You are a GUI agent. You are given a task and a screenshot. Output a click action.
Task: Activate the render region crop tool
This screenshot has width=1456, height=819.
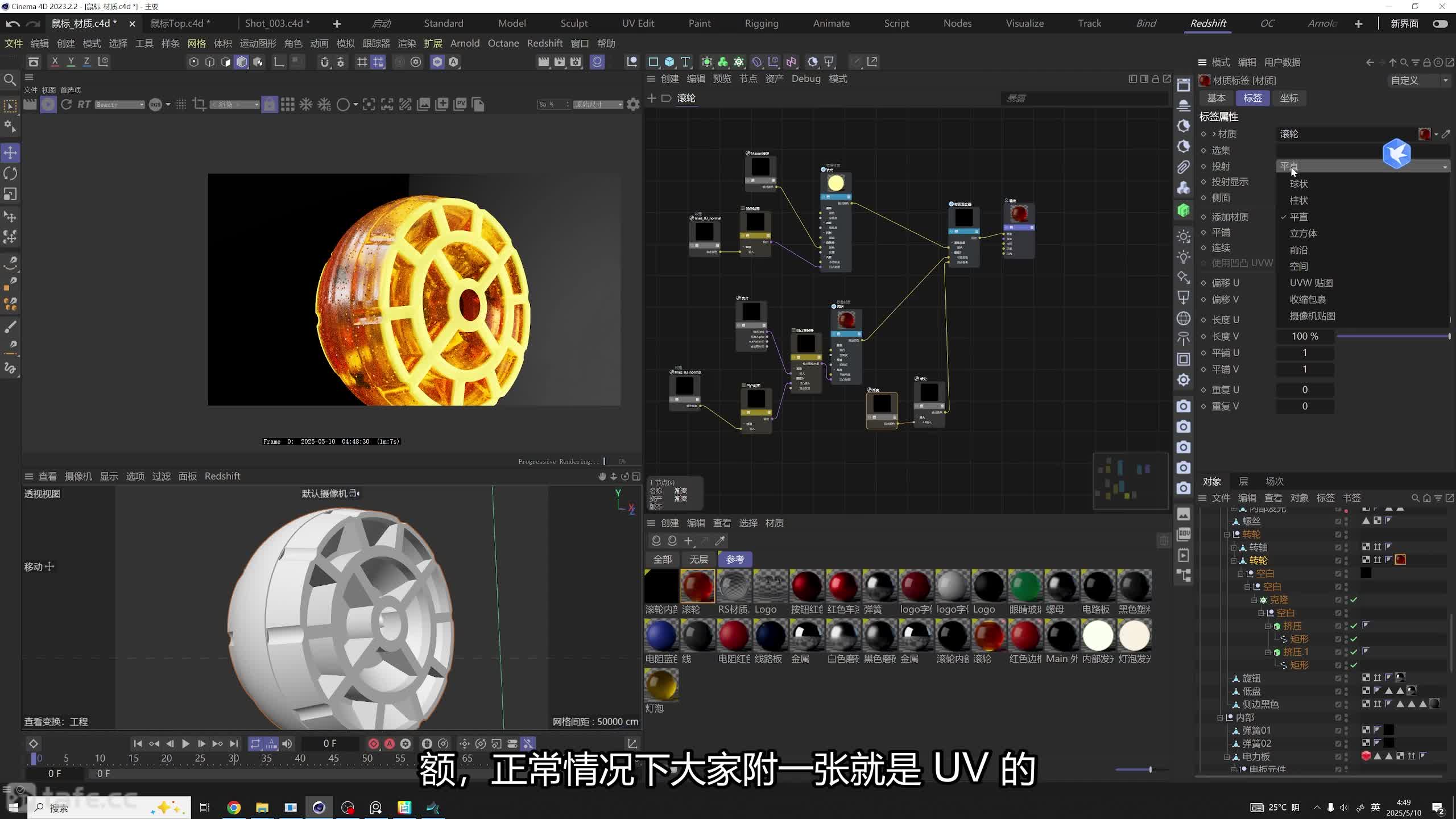pyautogui.click(x=199, y=105)
